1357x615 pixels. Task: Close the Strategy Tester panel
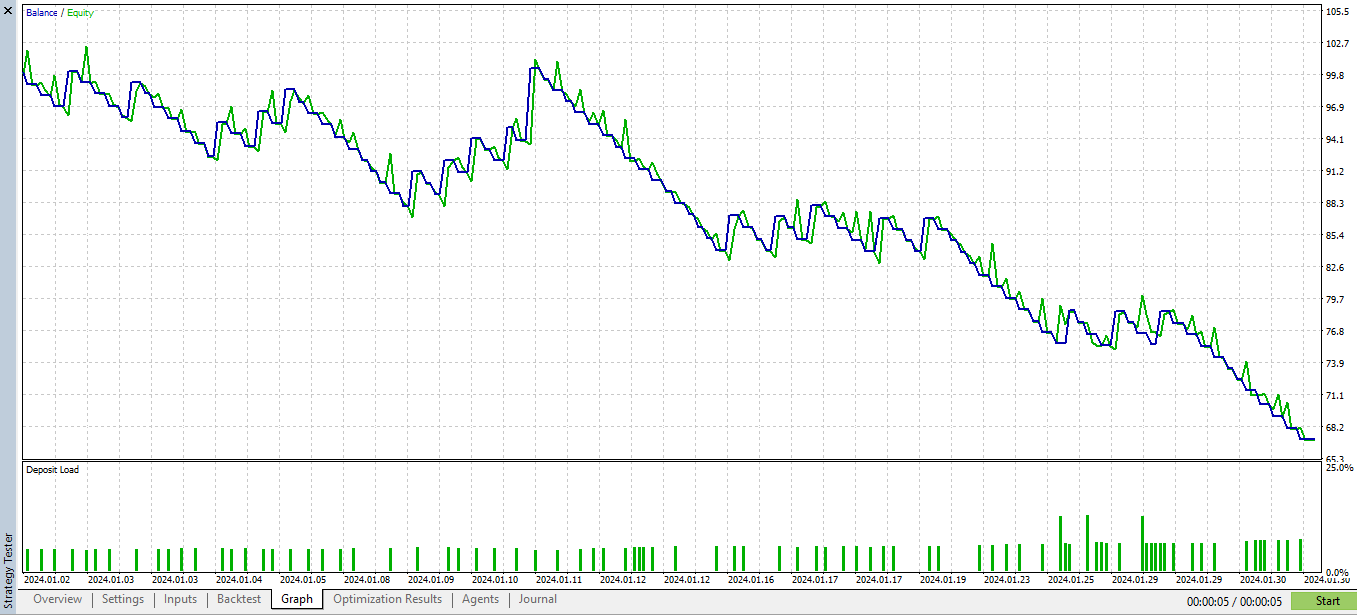coord(8,13)
